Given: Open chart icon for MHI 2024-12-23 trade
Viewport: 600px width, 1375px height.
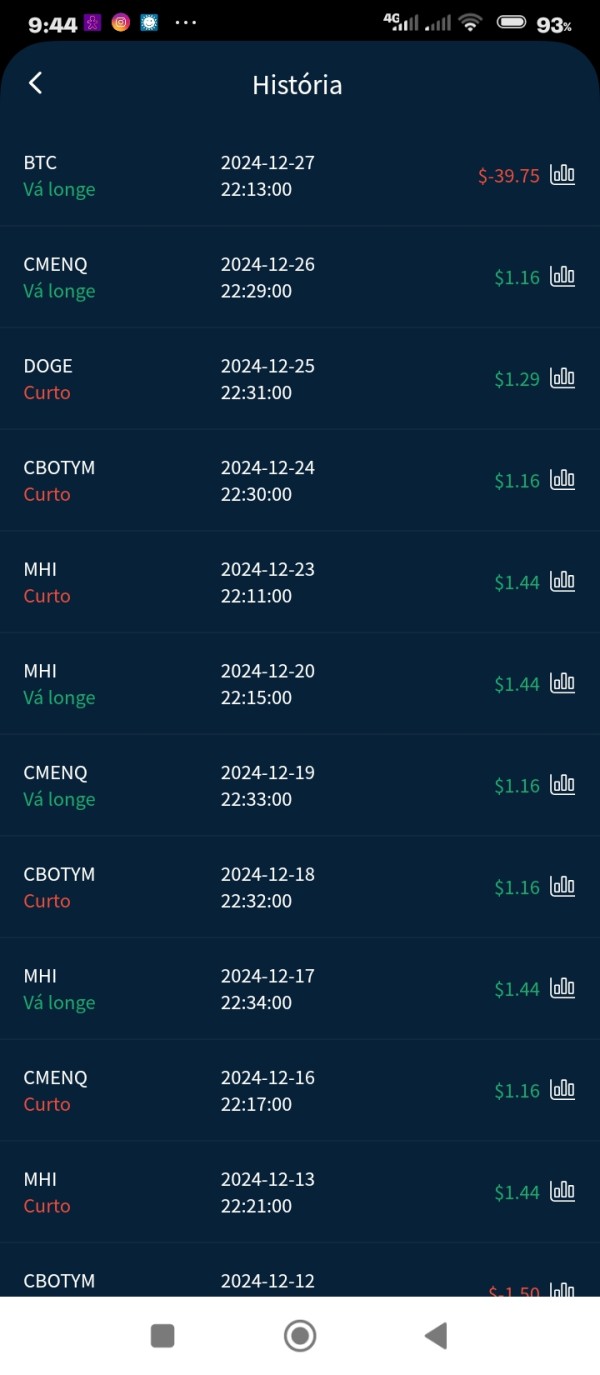Looking at the screenshot, I should tap(563, 582).
